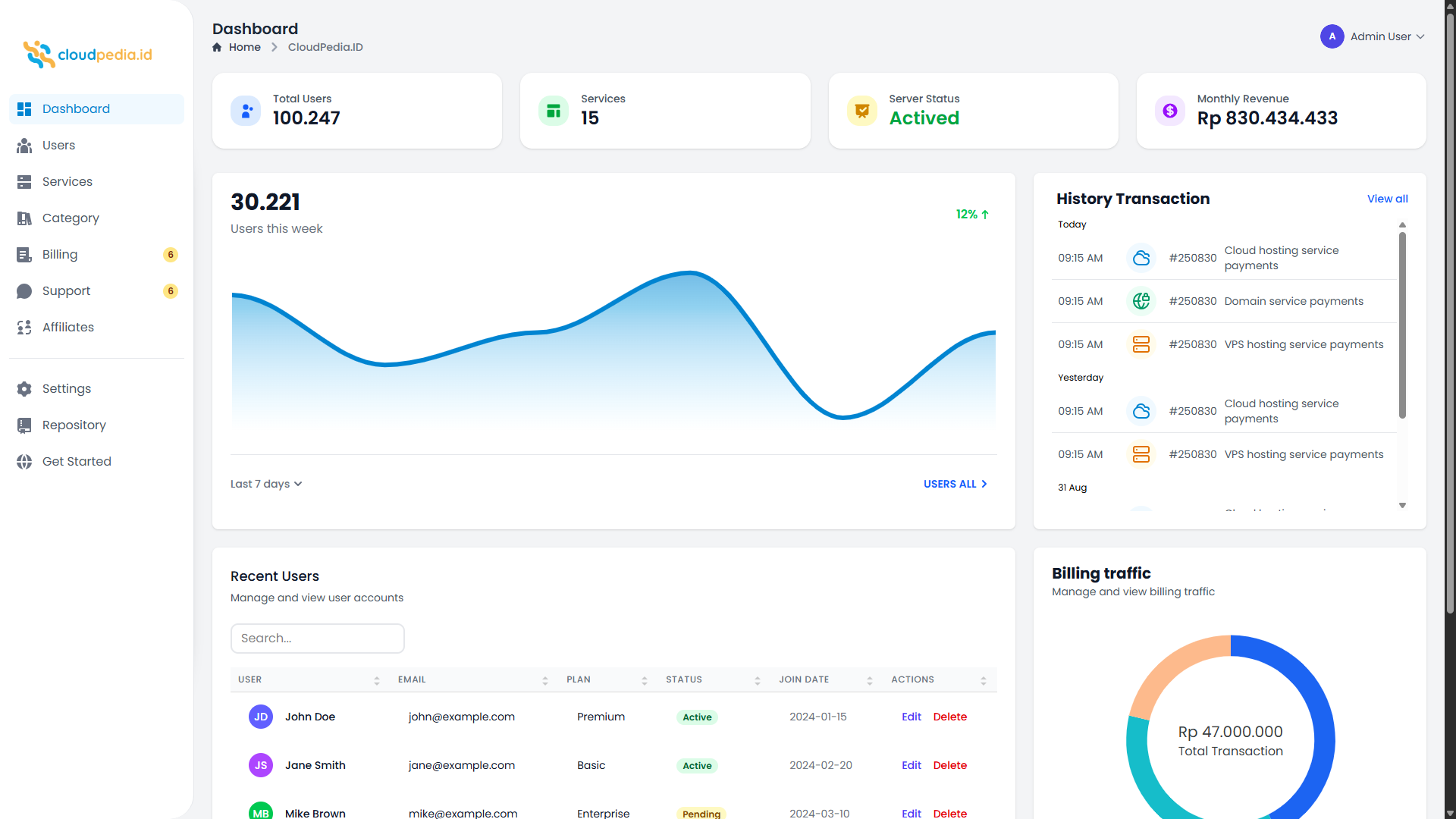Click the Recent Users search field

[317, 639]
